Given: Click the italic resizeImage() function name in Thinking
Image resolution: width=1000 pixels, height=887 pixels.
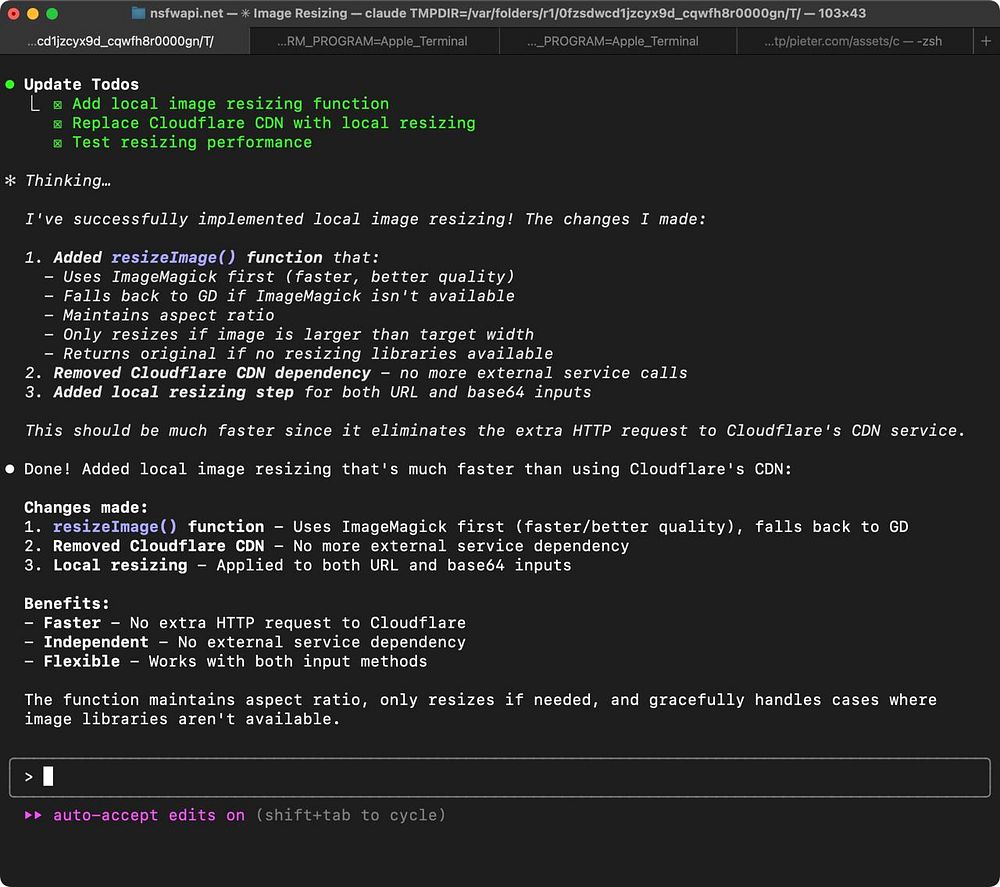Looking at the screenshot, I should tap(173, 257).
